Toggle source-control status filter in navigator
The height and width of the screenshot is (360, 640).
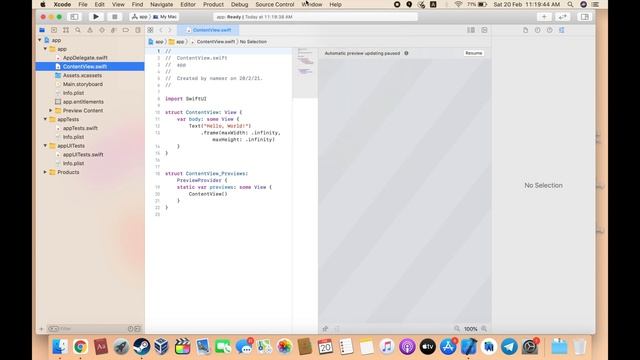click(138, 329)
